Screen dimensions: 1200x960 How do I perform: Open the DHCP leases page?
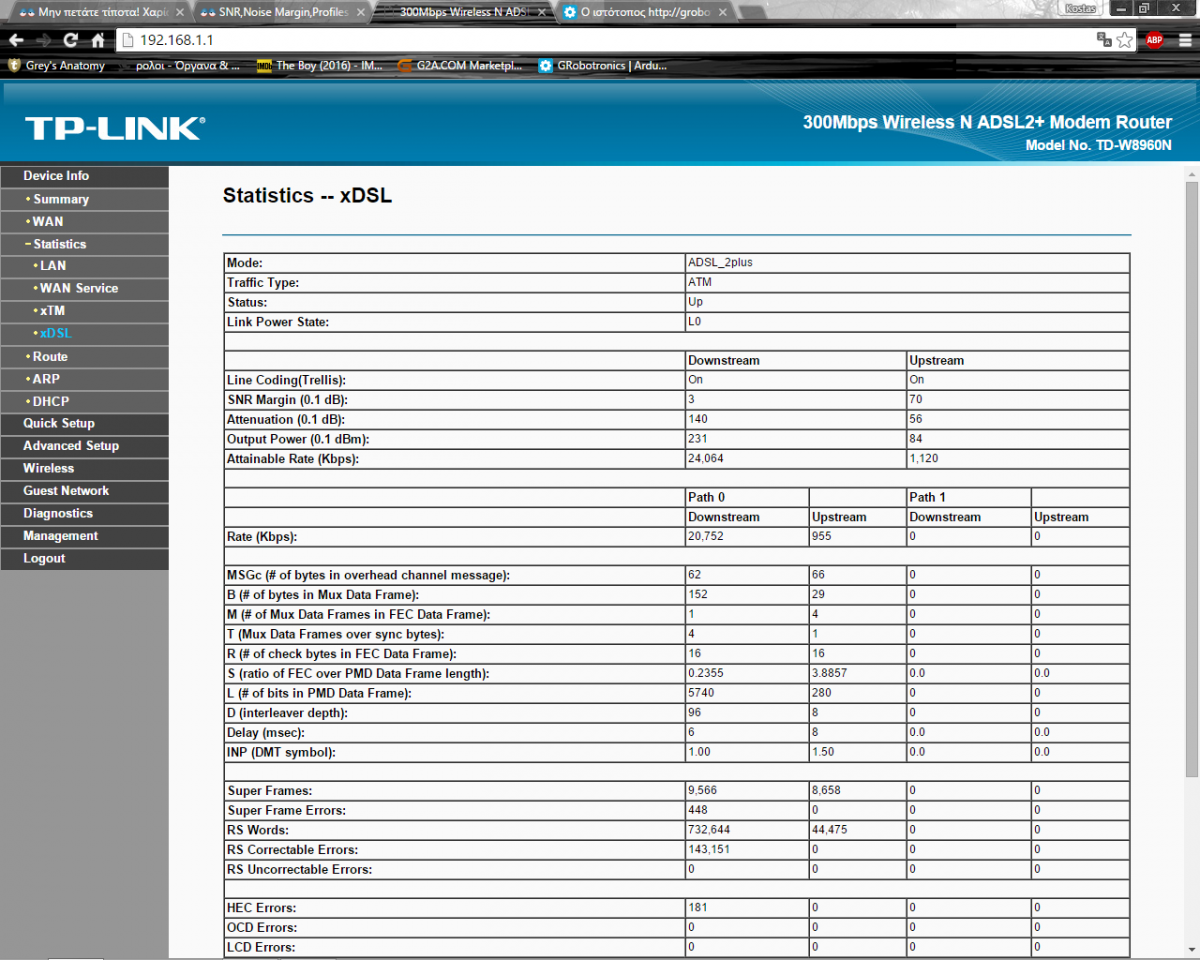[x=84, y=401]
